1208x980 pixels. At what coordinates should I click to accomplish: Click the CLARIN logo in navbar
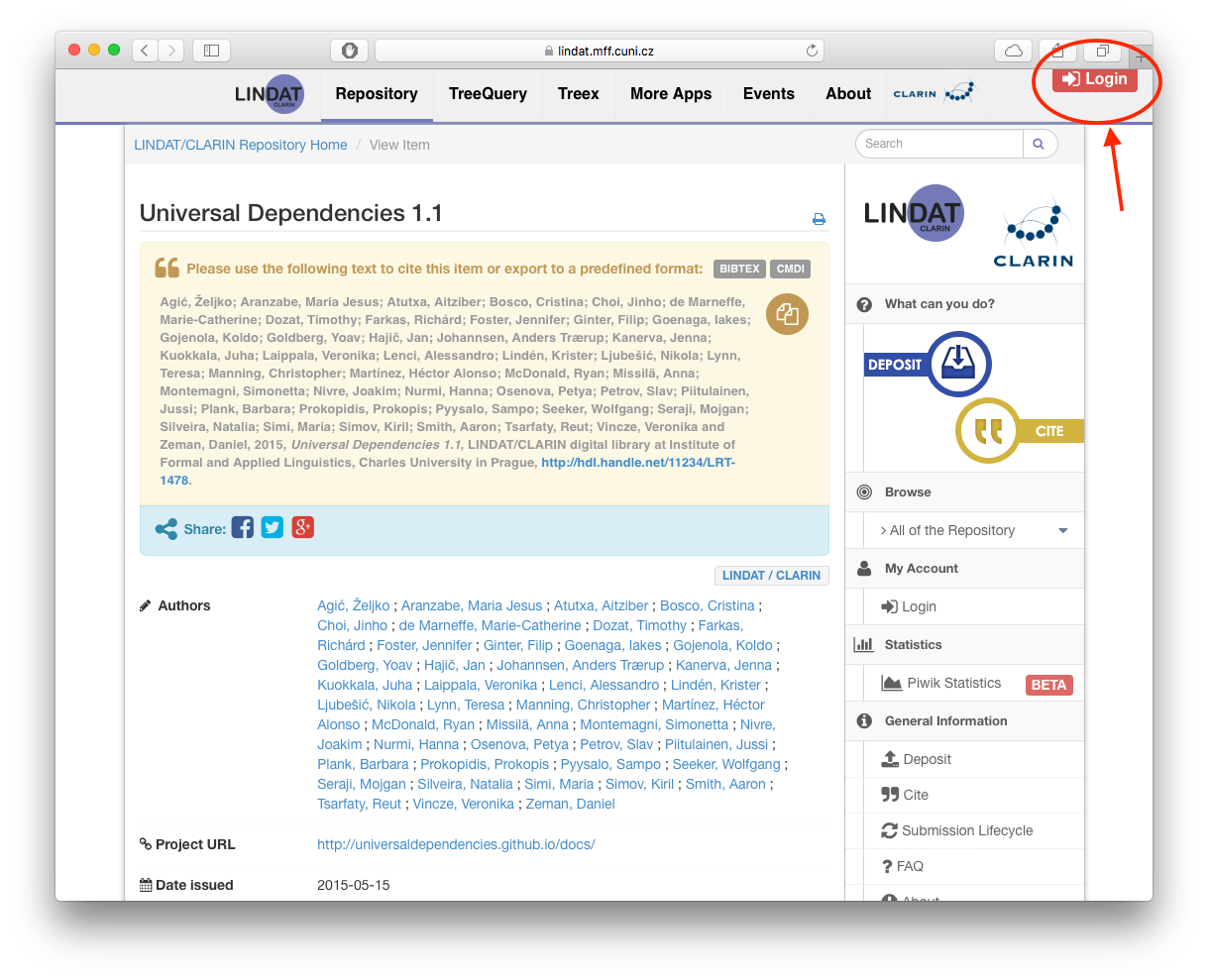tap(933, 94)
